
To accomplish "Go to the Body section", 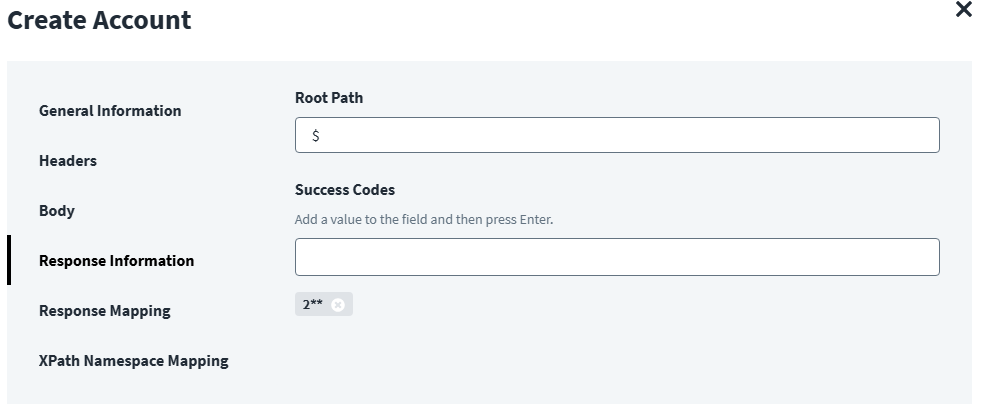I will pyautogui.click(x=57, y=211).
